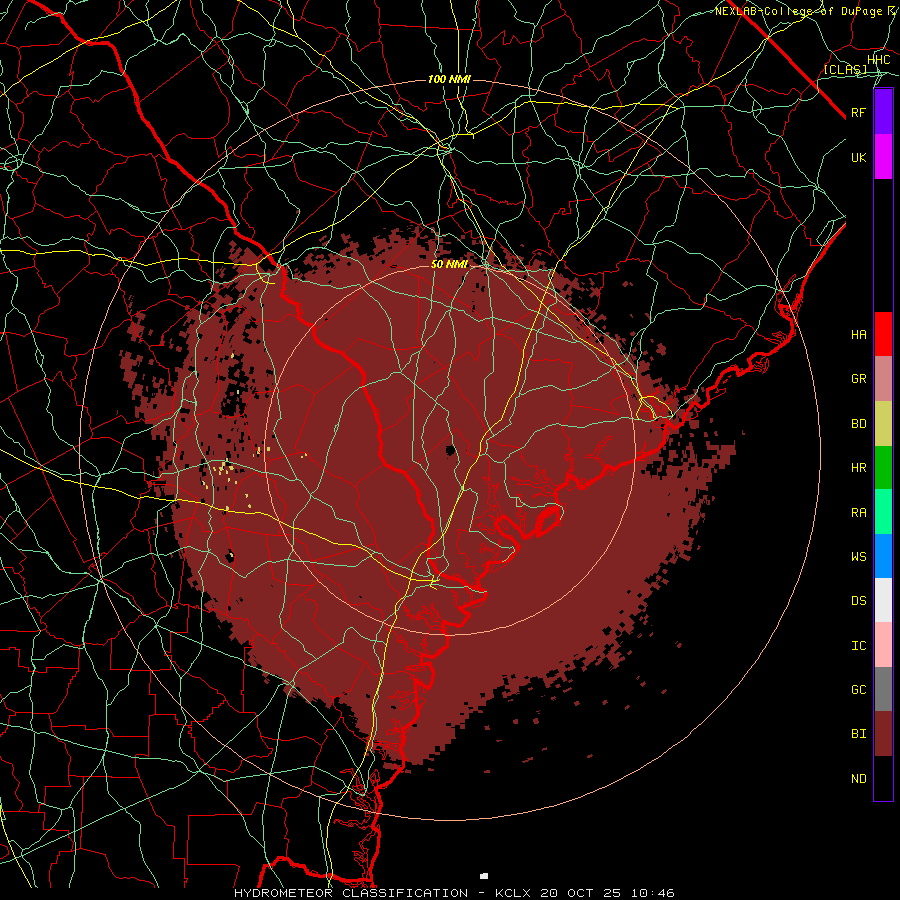The image size is (900, 900).
Task: Click the GC gray legend swatch
Action: click(x=883, y=689)
